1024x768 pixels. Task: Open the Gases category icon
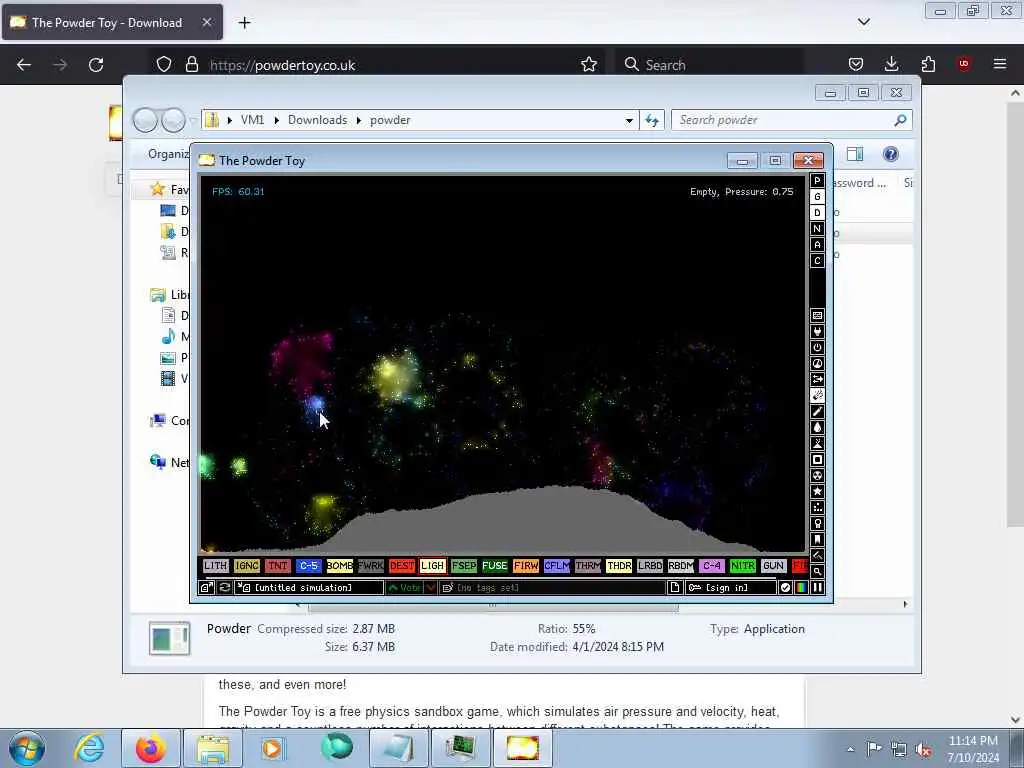coord(817,411)
